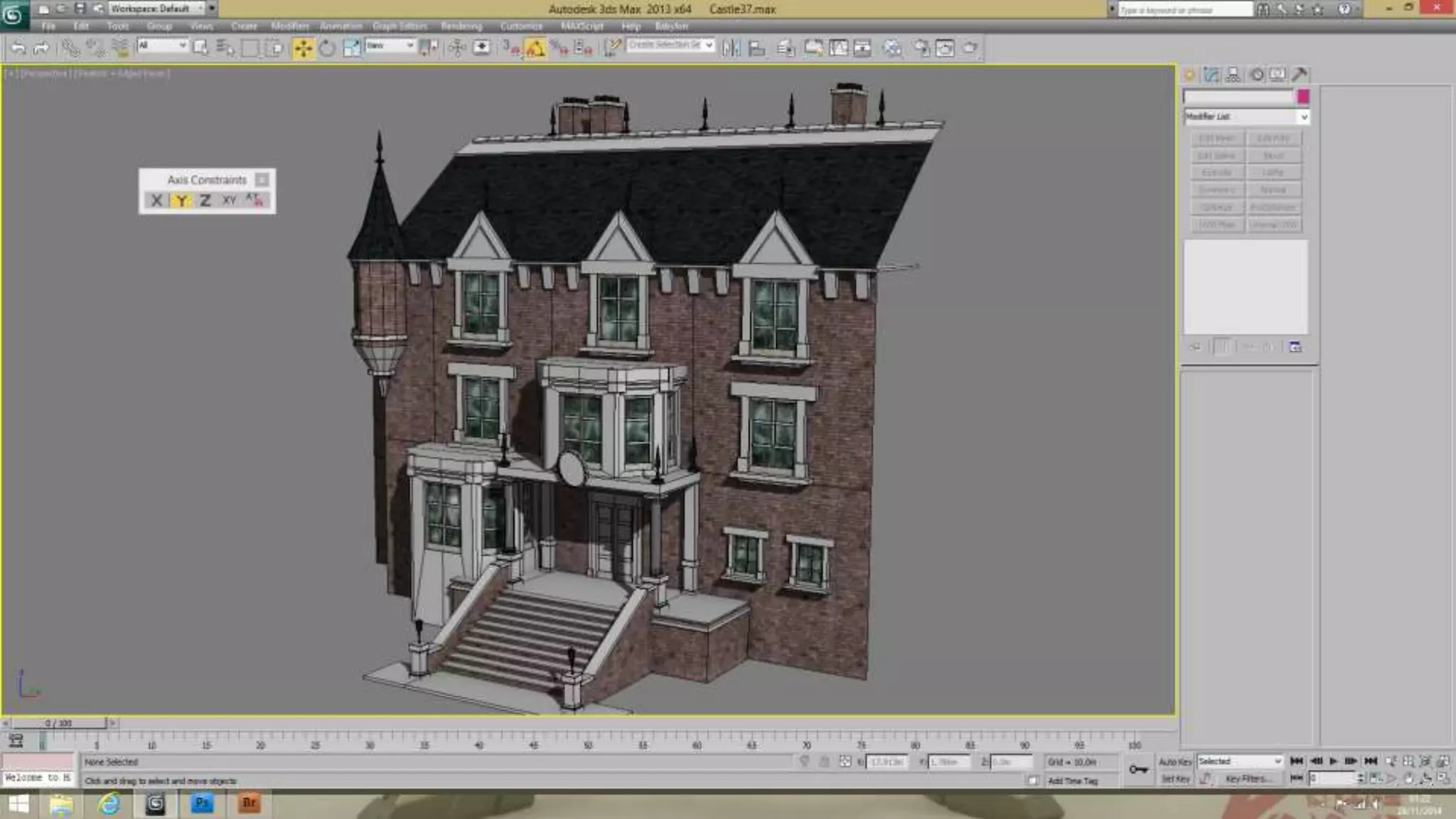Select the Move transform tool
The width and height of the screenshot is (1456, 819).
[x=303, y=48]
